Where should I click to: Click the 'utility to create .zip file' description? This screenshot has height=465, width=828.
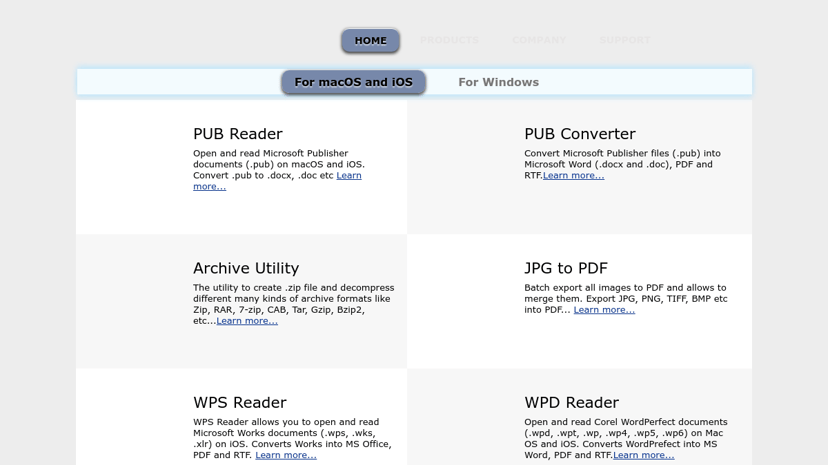tap(294, 304)
